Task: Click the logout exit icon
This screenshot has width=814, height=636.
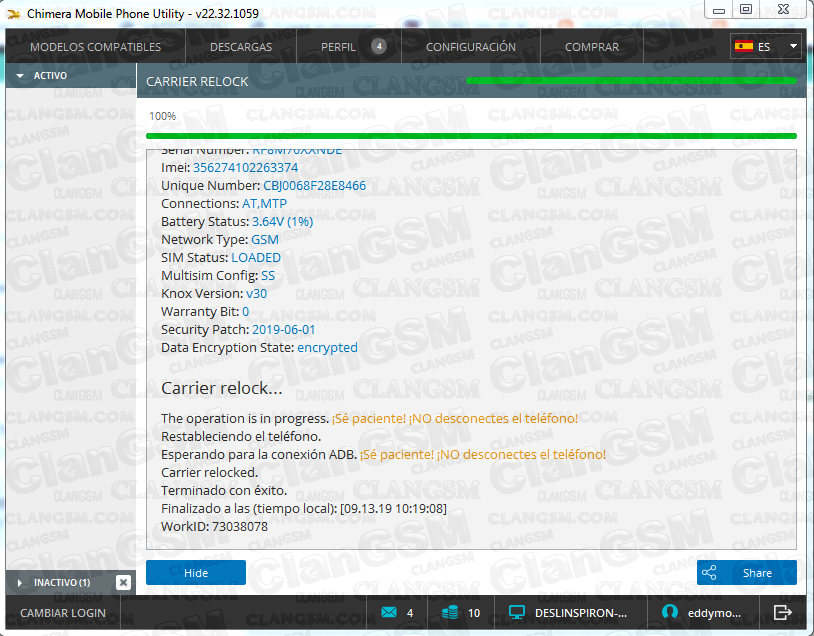Action: 782,613
